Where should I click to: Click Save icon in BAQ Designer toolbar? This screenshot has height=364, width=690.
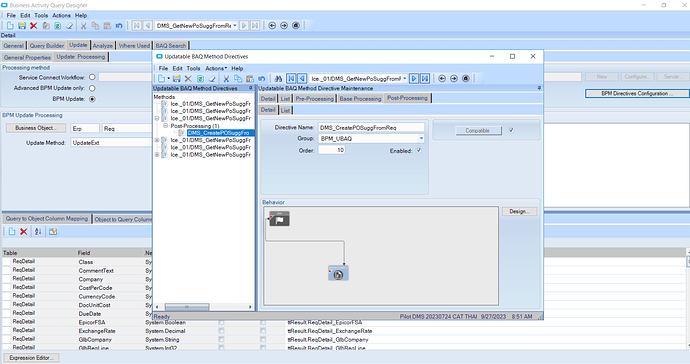(22, 26)
